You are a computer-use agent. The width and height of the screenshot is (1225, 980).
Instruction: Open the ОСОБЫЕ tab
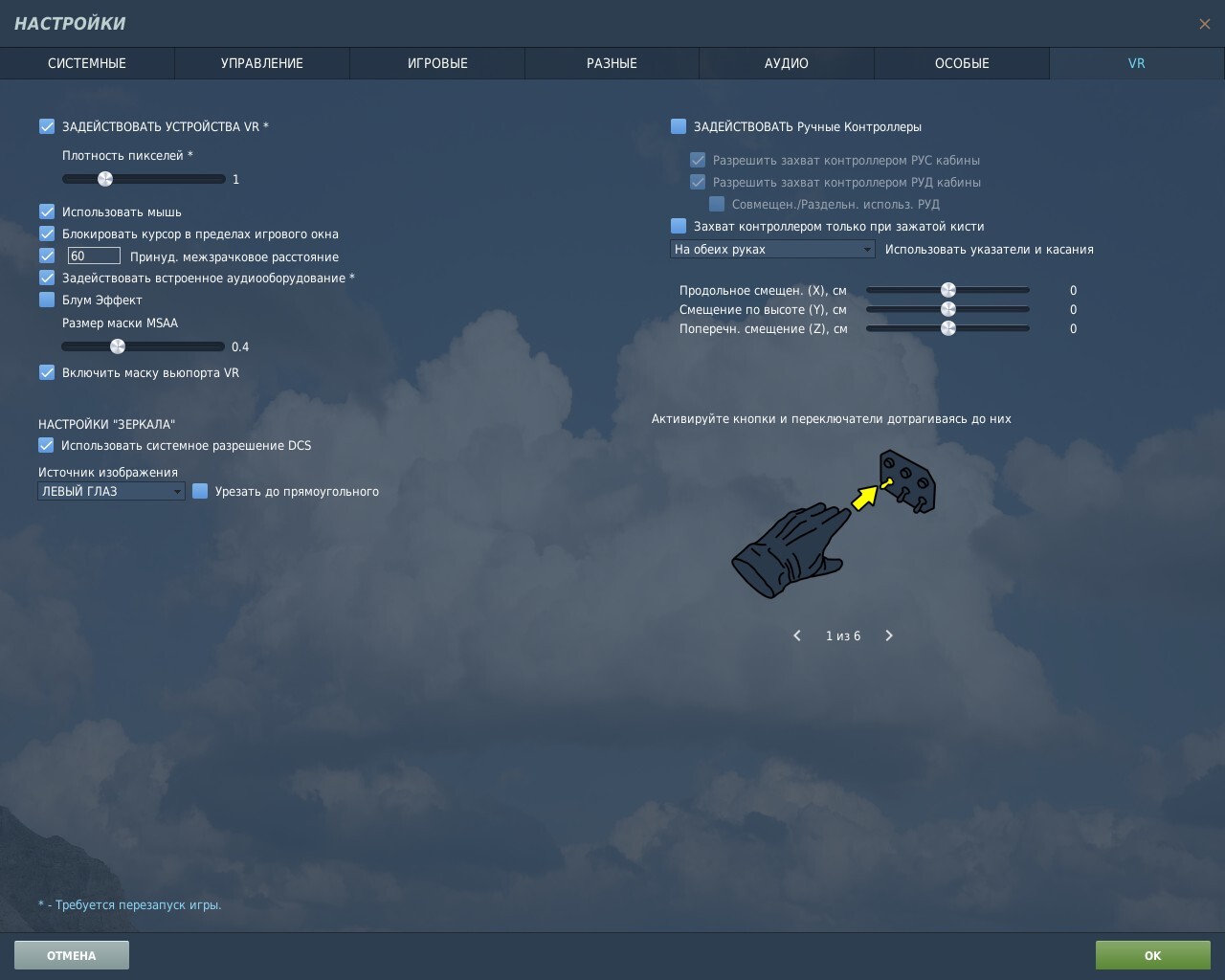962,63
